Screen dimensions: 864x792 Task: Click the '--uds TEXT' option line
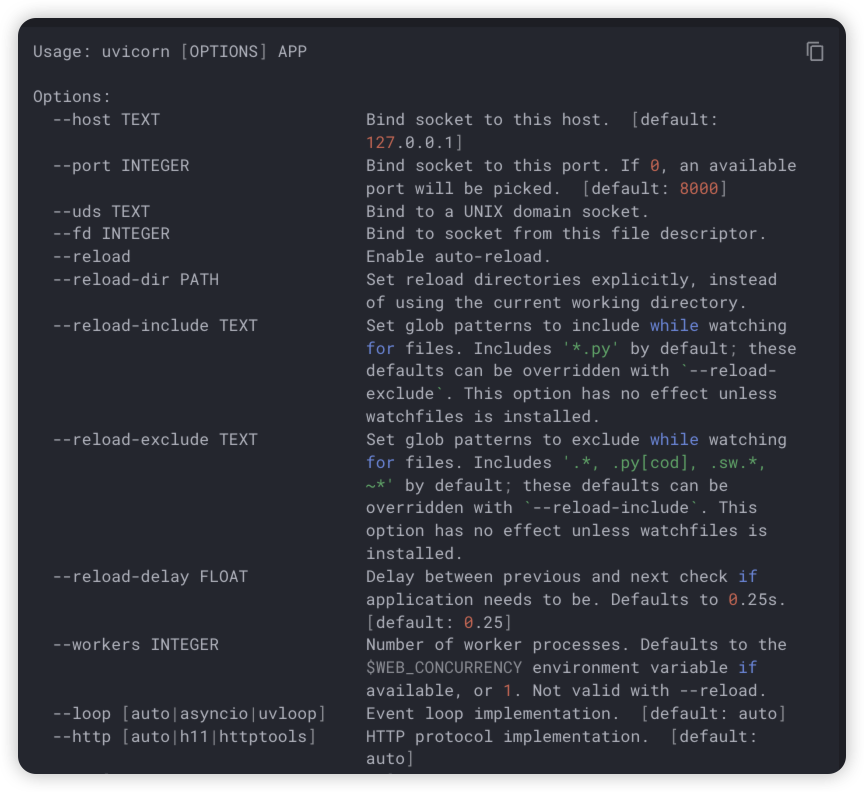[x=101, y=211]
